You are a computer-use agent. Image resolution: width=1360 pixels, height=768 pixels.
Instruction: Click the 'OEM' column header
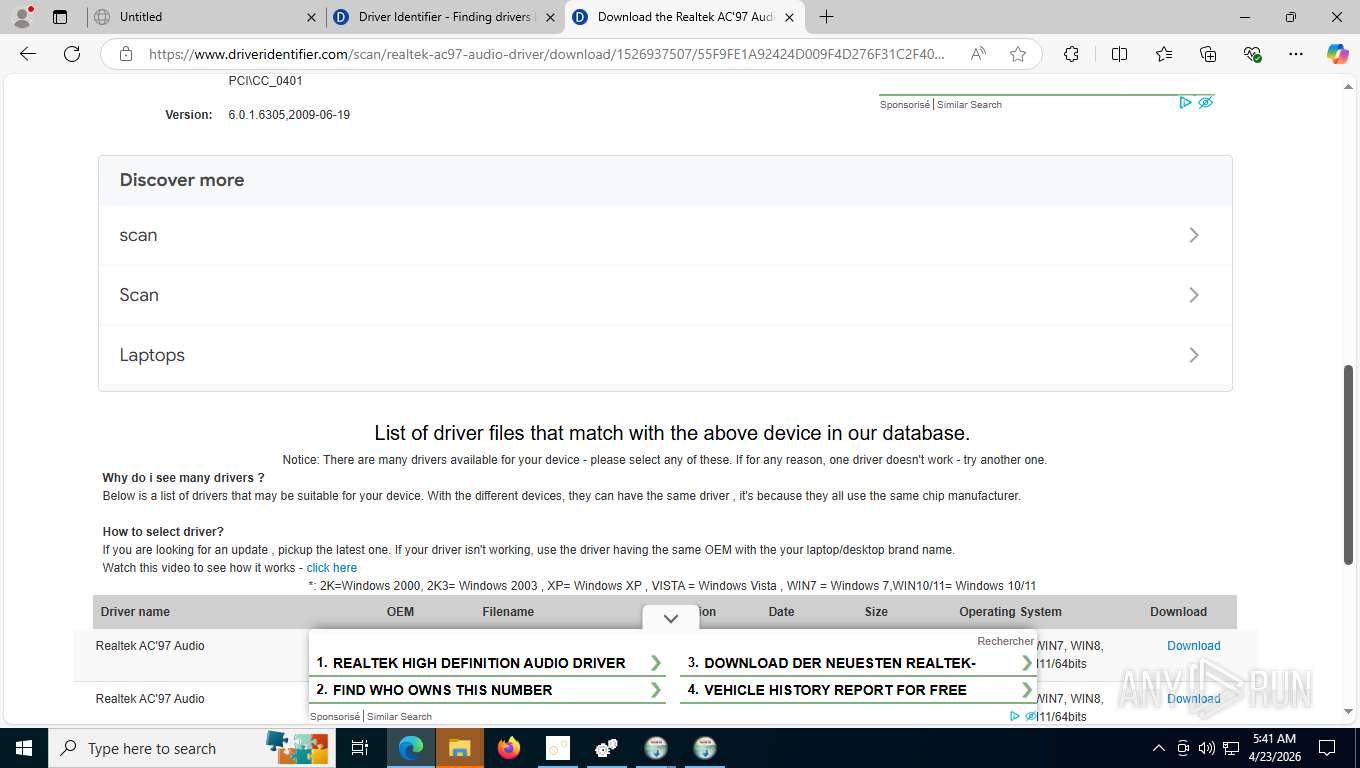(x=400, y=612)
